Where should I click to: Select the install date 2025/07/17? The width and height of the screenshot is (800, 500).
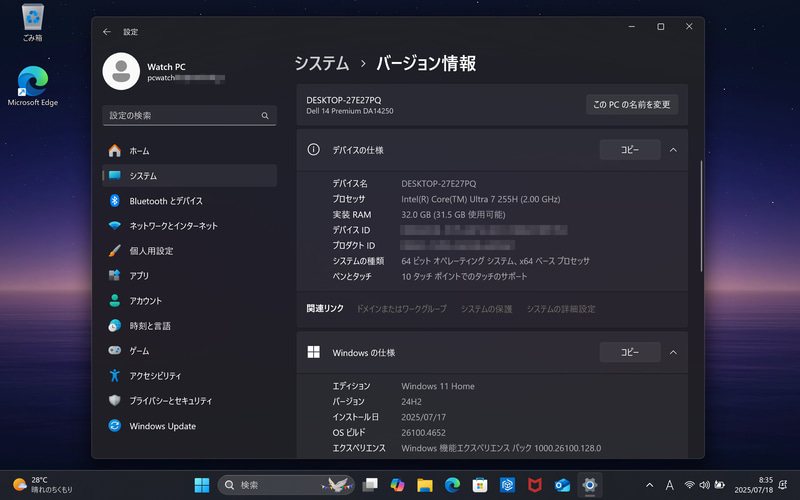pos(423,417)
